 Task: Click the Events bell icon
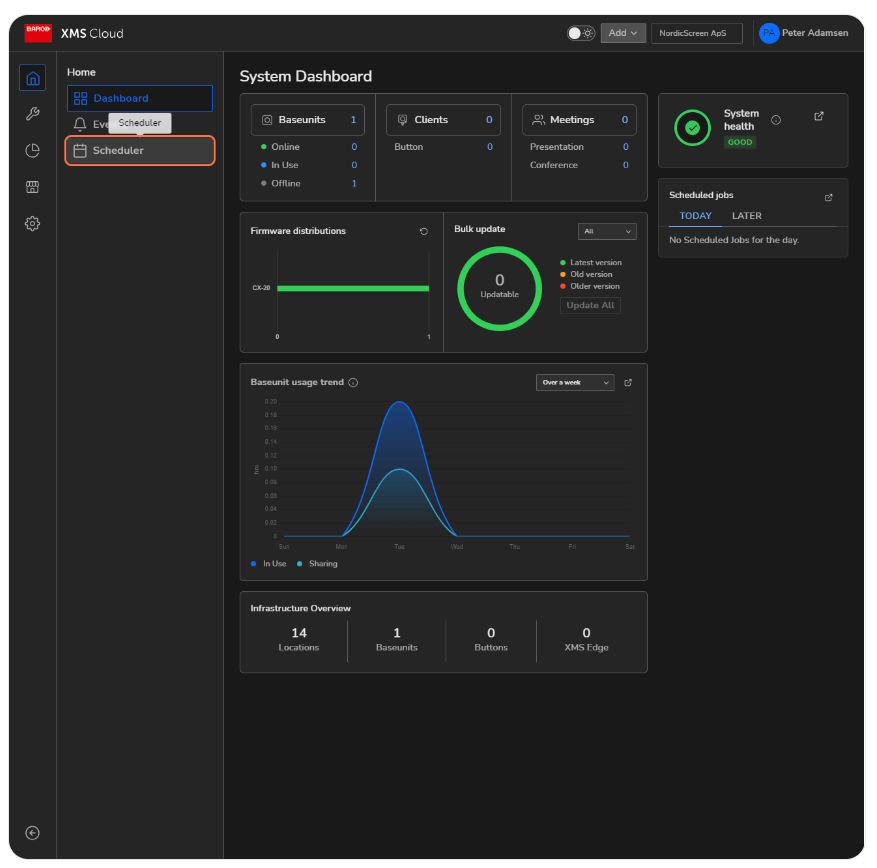tap(80, 124)
